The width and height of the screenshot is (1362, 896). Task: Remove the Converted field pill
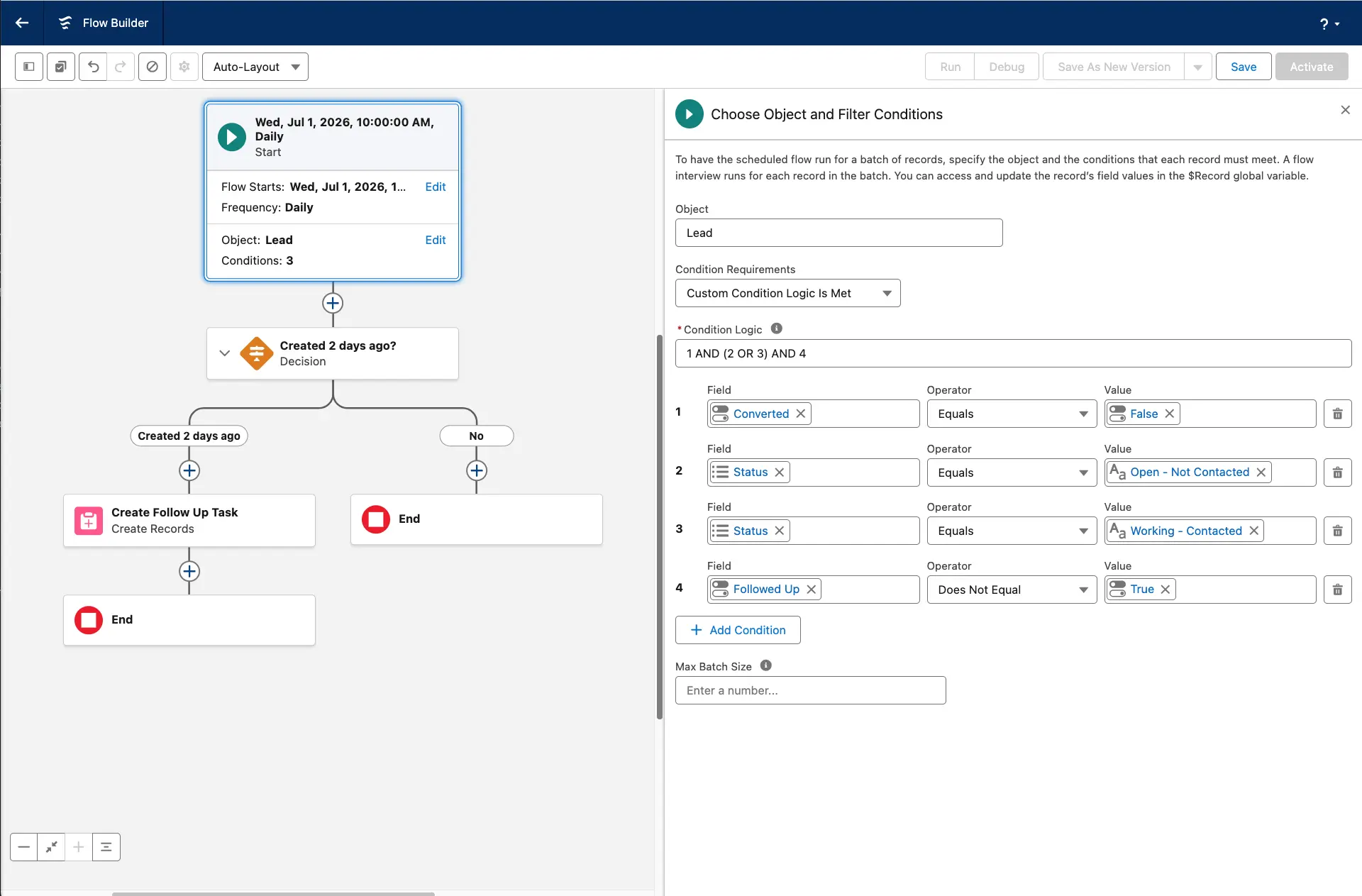[801, 414]
